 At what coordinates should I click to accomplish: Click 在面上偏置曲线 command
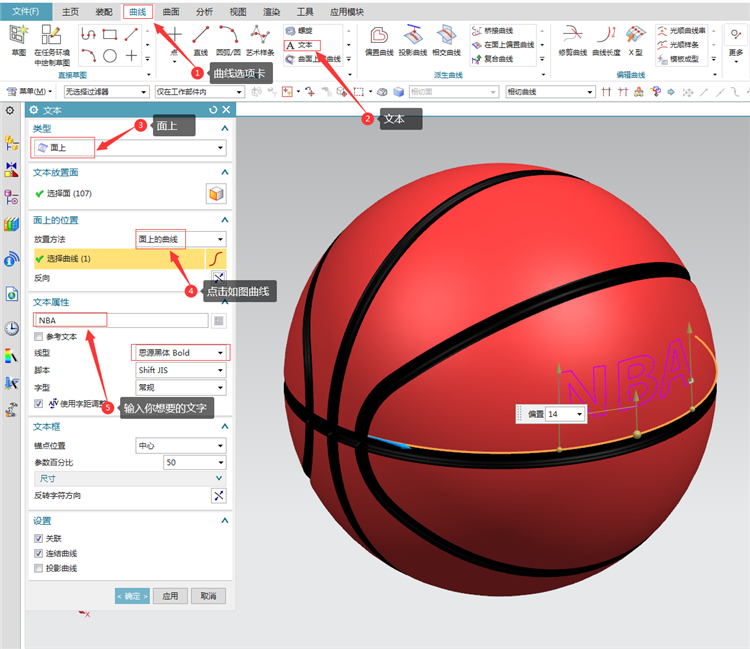click(503, 44)
